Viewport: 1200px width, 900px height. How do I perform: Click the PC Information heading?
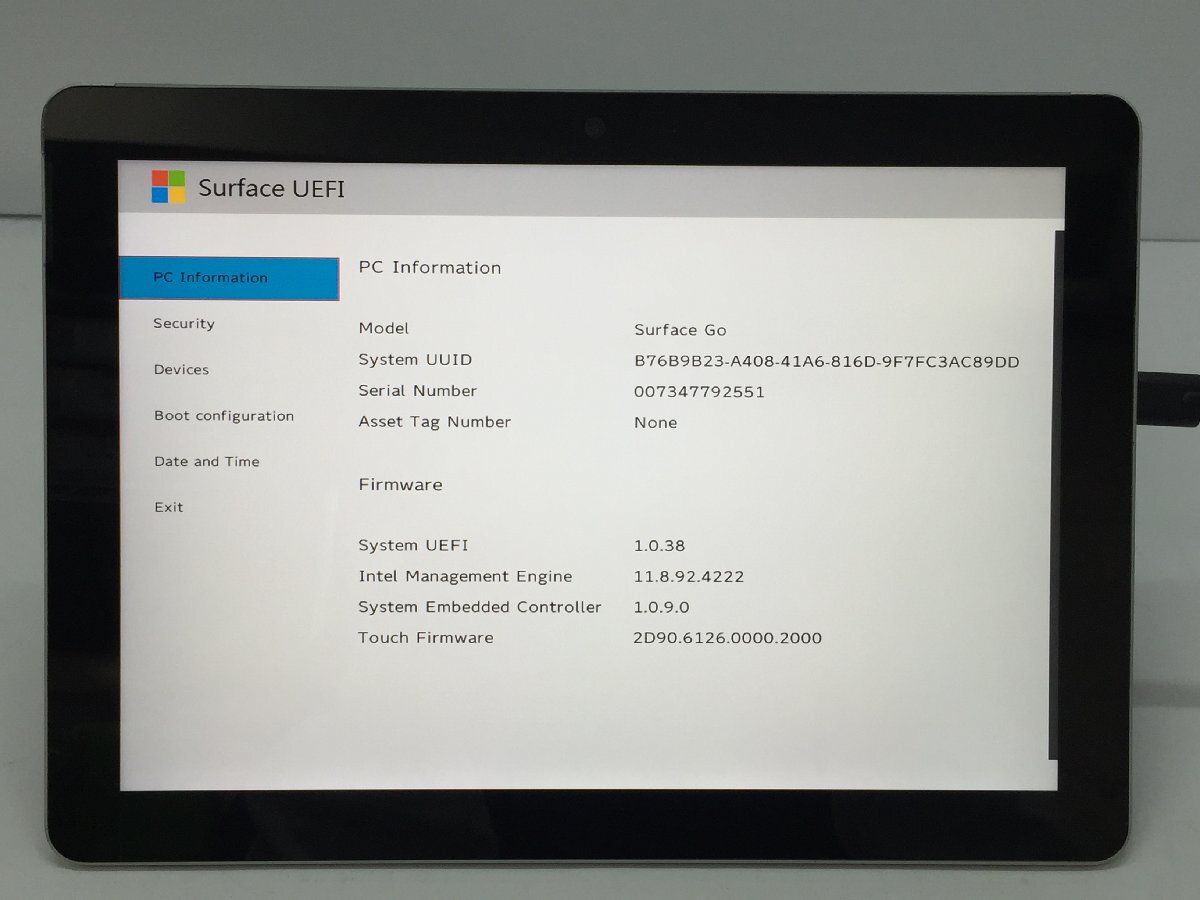click(x=430, y=267)
